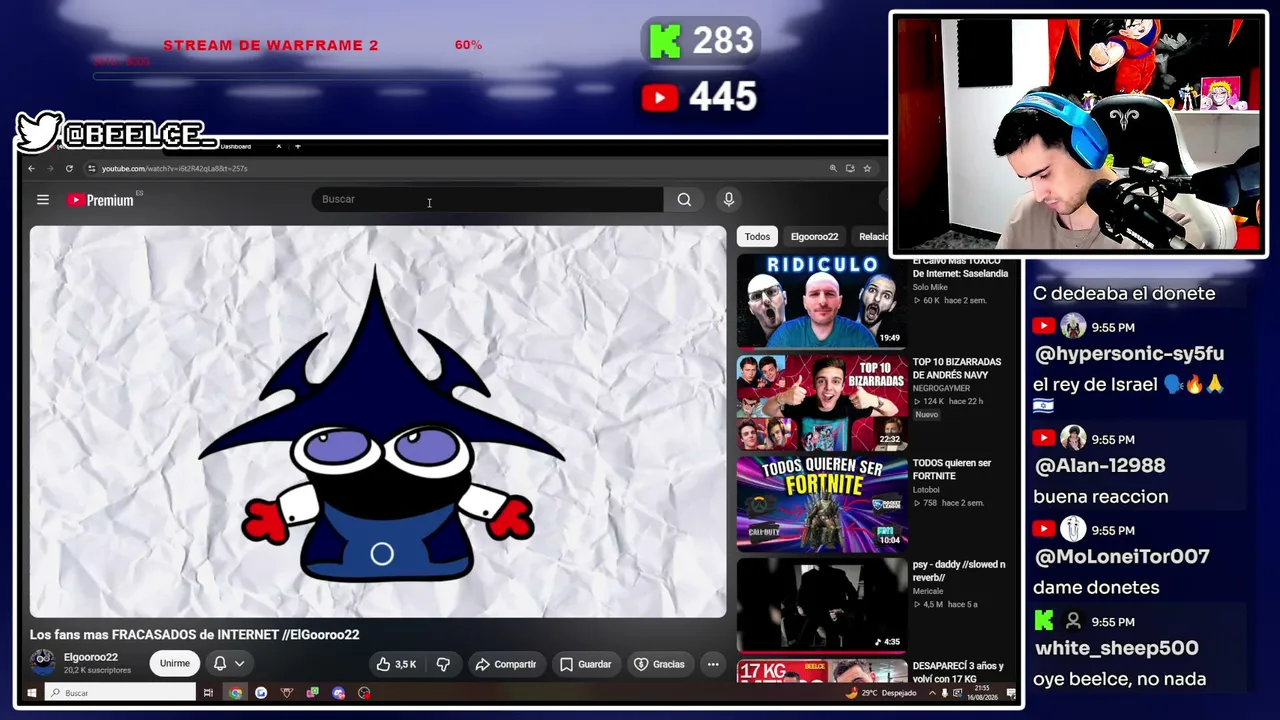This screenshot has height=720, width=1280.
Task: Open the 17 KG video thumbnail
Action: 821,671
